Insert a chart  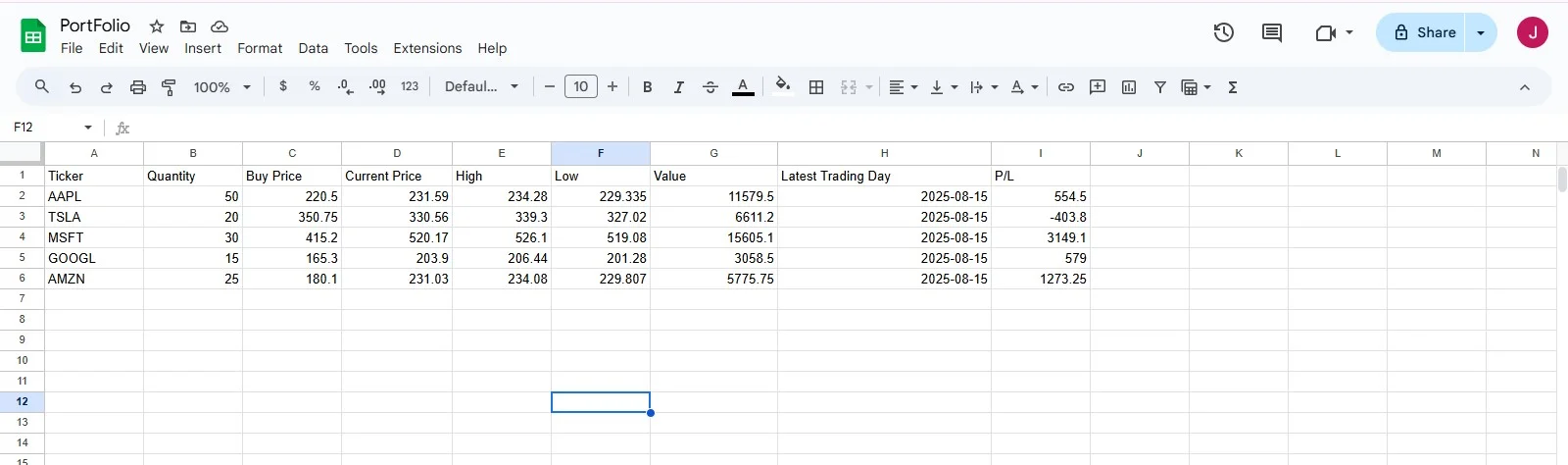tap(1129, 87)
